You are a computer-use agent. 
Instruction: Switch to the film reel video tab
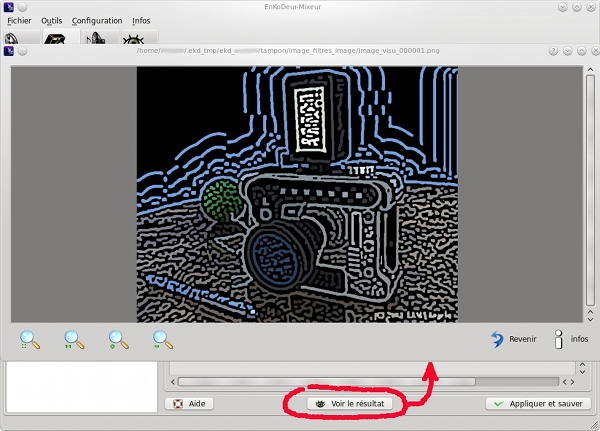[22, 37]
